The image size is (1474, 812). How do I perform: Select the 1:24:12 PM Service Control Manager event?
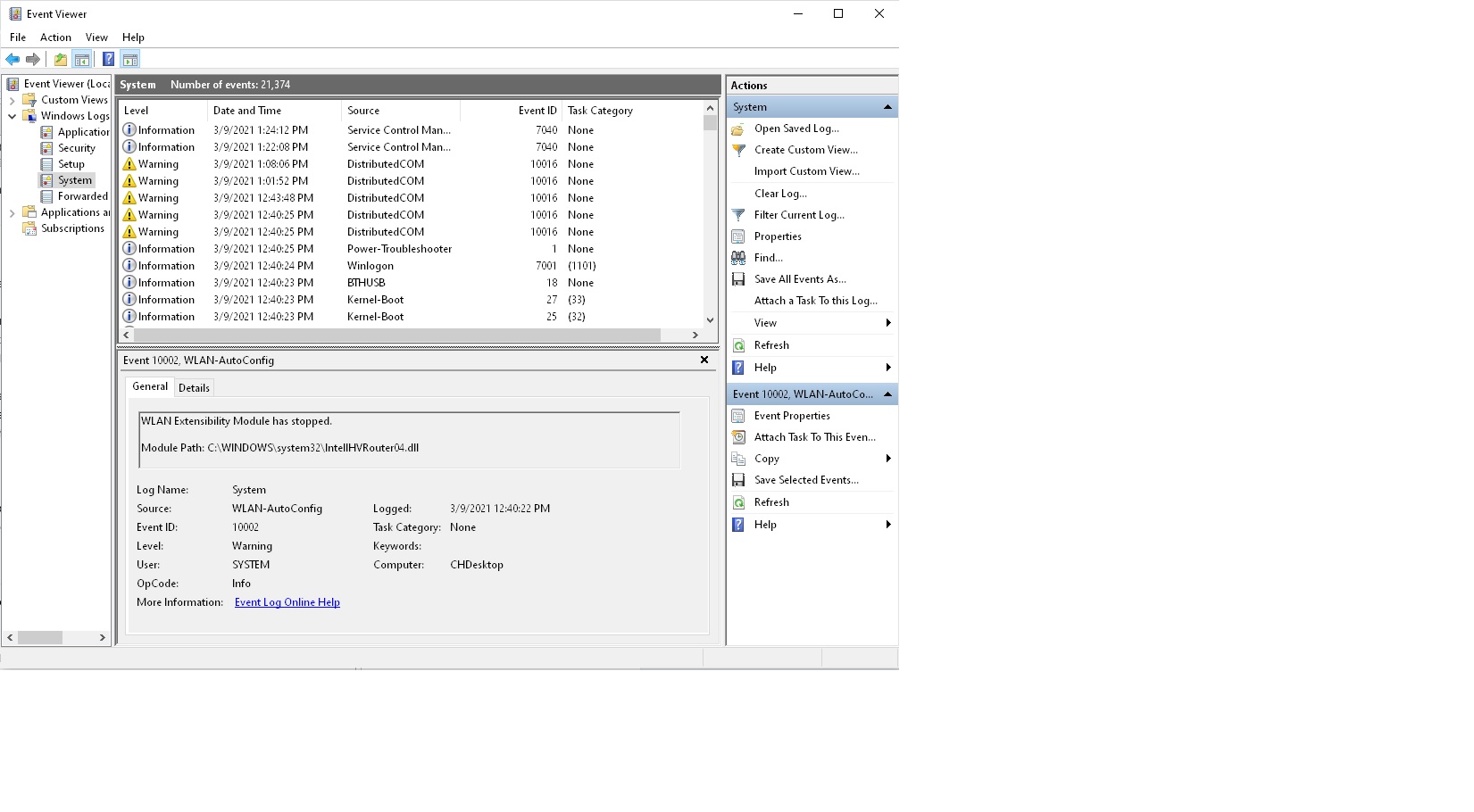412,130
